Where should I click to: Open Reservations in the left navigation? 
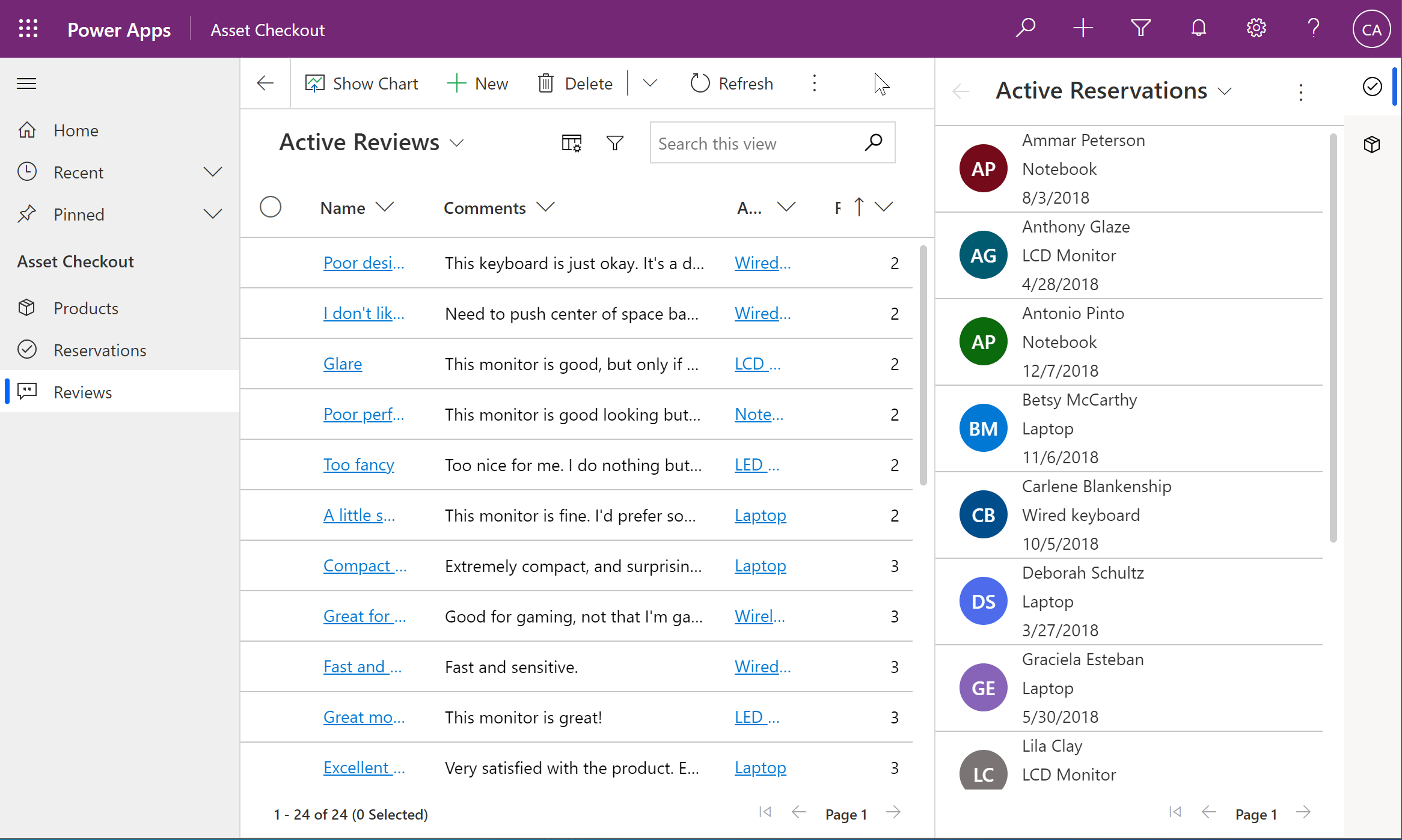tap(100, 350)
